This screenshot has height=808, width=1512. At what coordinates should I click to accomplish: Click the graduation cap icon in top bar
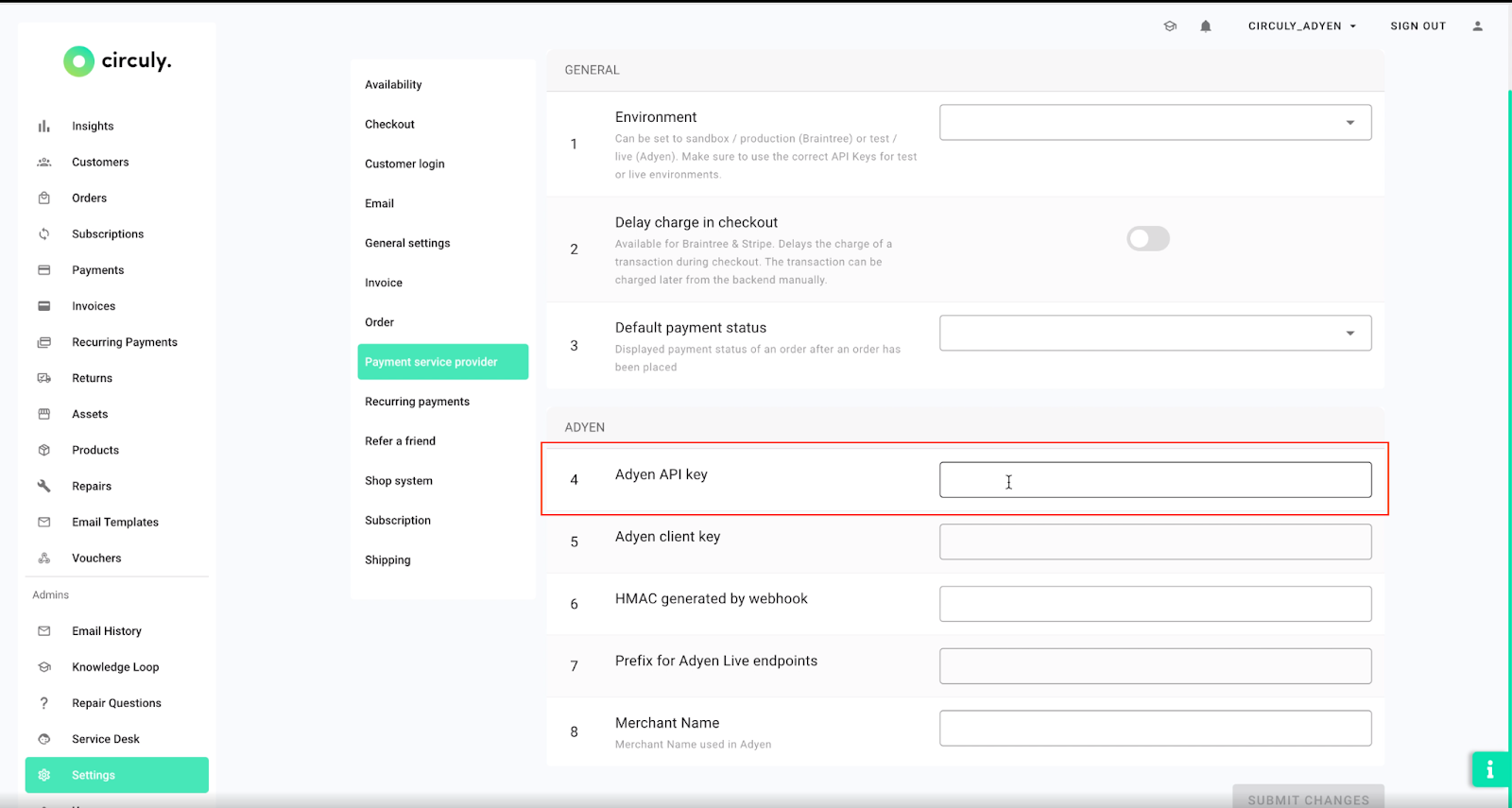point(1170,26)
